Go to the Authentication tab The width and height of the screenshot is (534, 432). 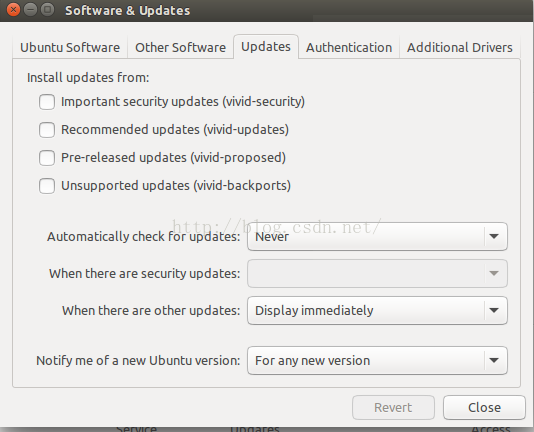click(x=349, y=47)
